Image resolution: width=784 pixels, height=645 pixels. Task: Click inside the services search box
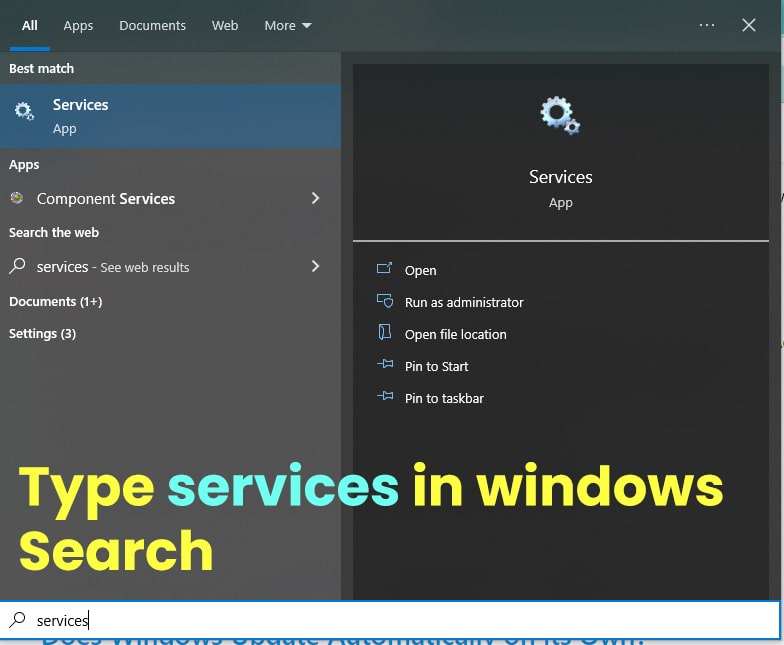400,620
